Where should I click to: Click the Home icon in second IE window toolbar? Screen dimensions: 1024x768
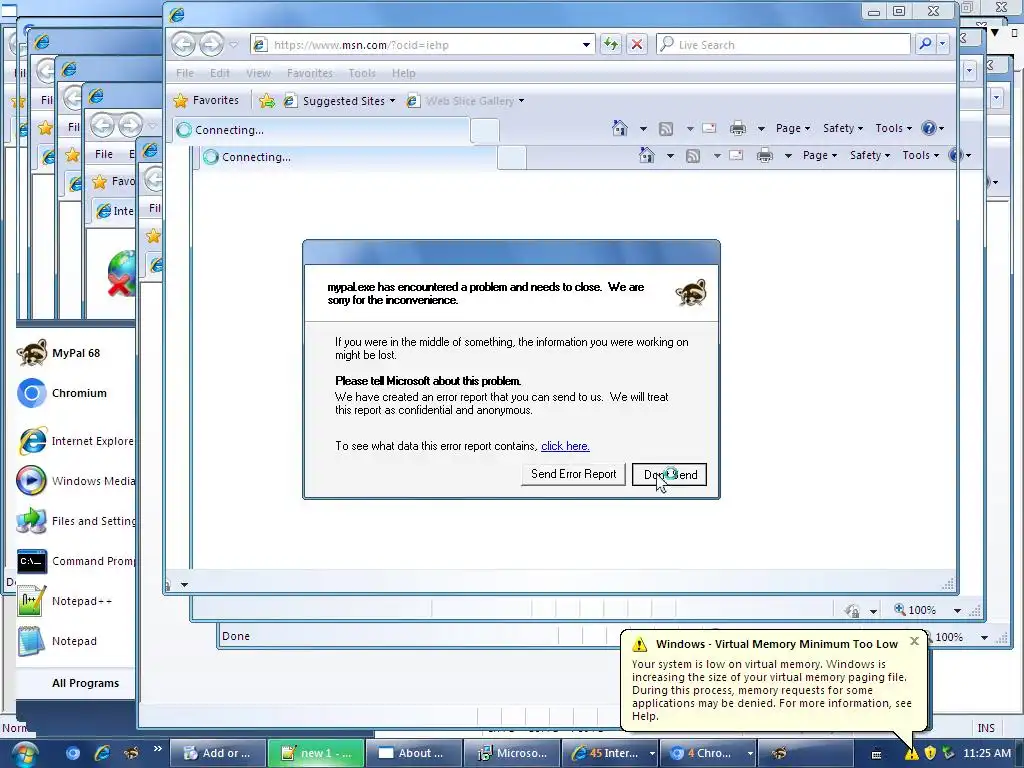647,155
